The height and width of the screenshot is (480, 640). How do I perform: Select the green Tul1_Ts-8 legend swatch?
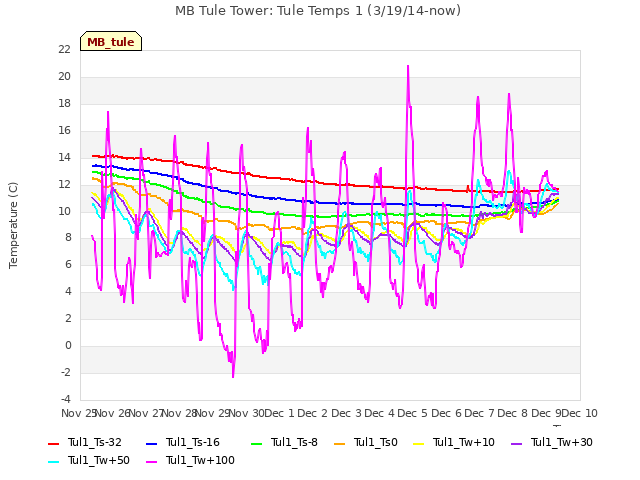(256, 443)
